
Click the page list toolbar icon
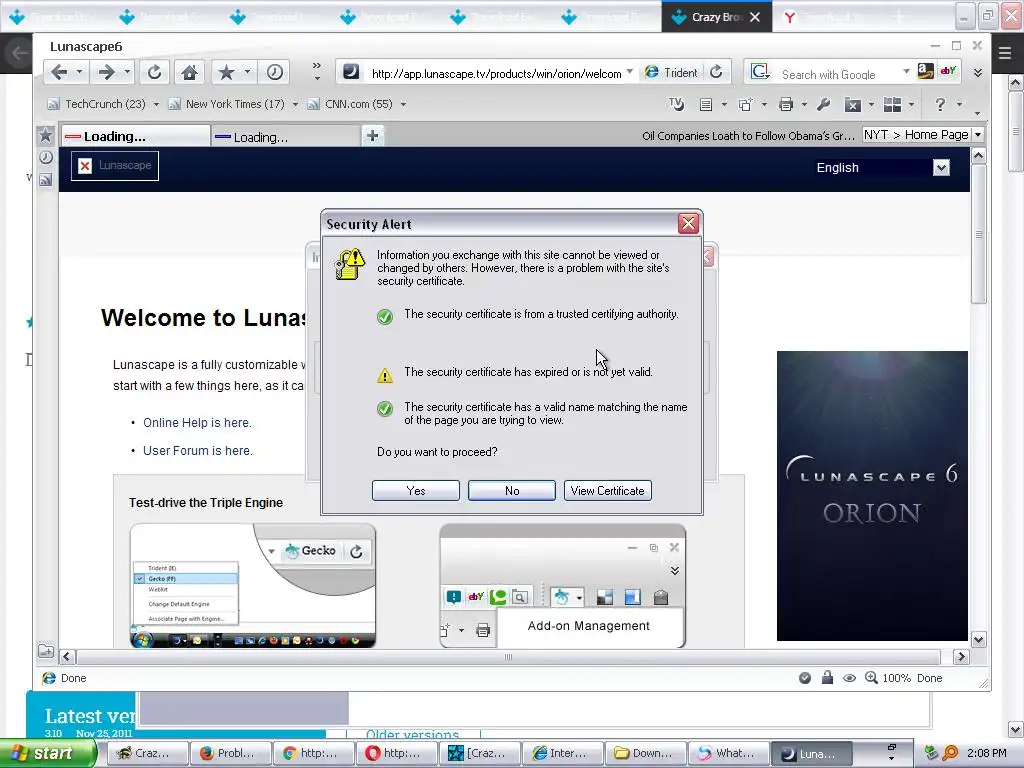coord(705,104)
